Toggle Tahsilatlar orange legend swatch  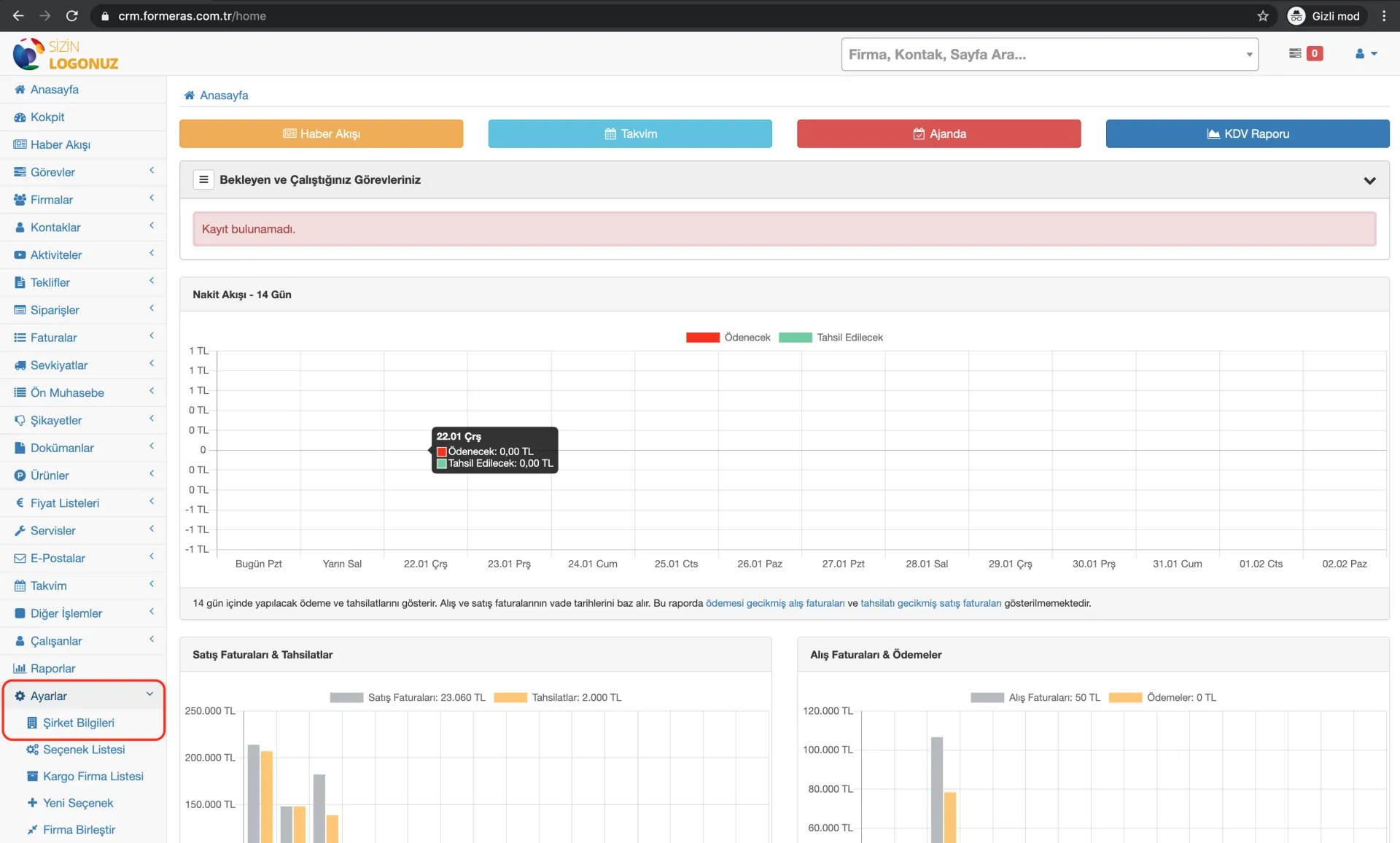coord(510,698)
